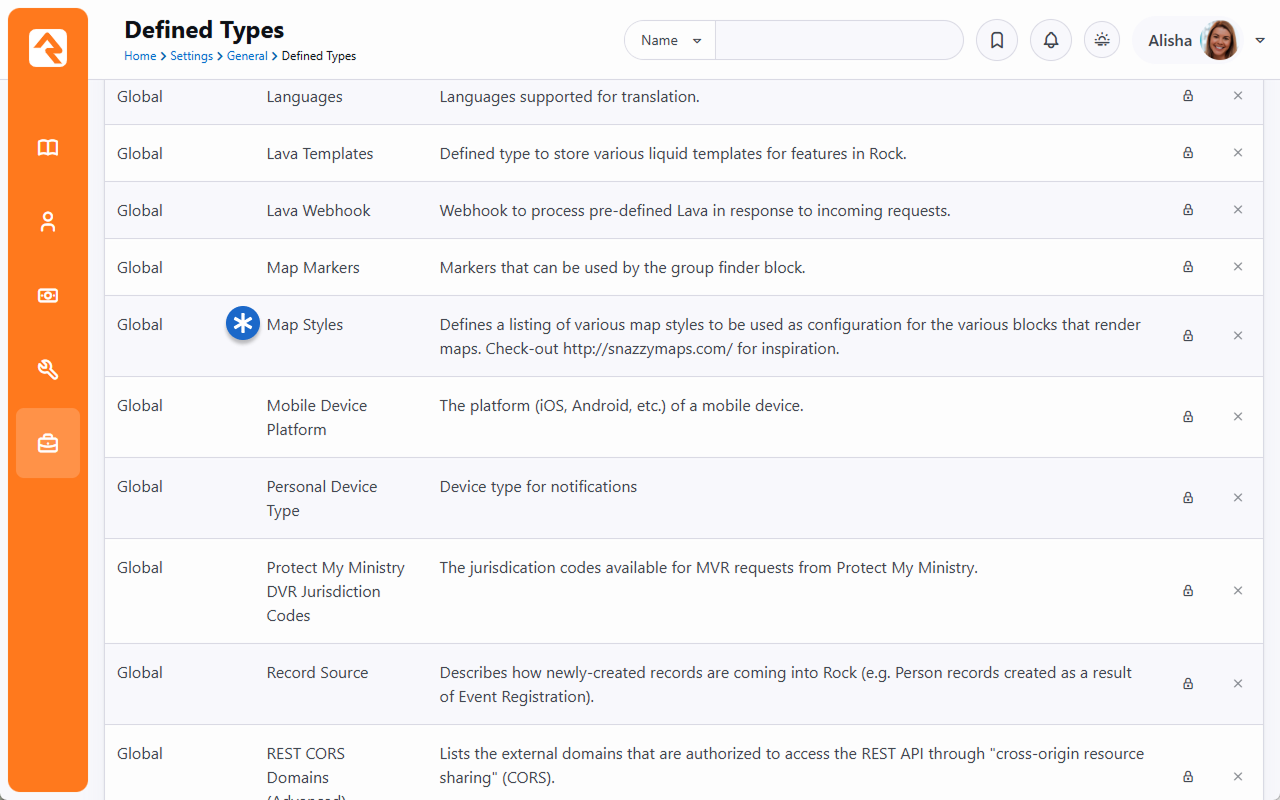Image resolution: width=1280 pixels, height=800 pixels.
Task: Open the wrench tools icon in sidebar
Action: pos(48,370)
